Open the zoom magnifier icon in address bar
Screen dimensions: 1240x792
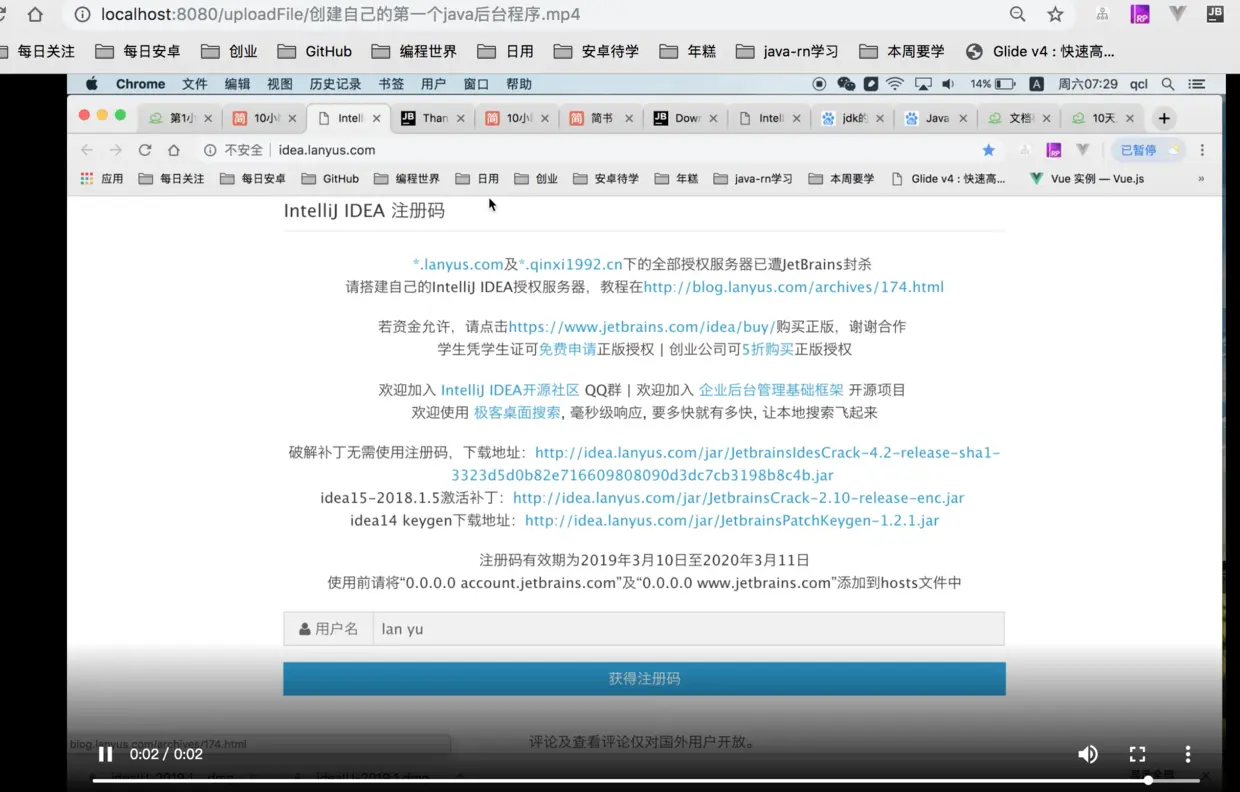(x=1017, y=14)
